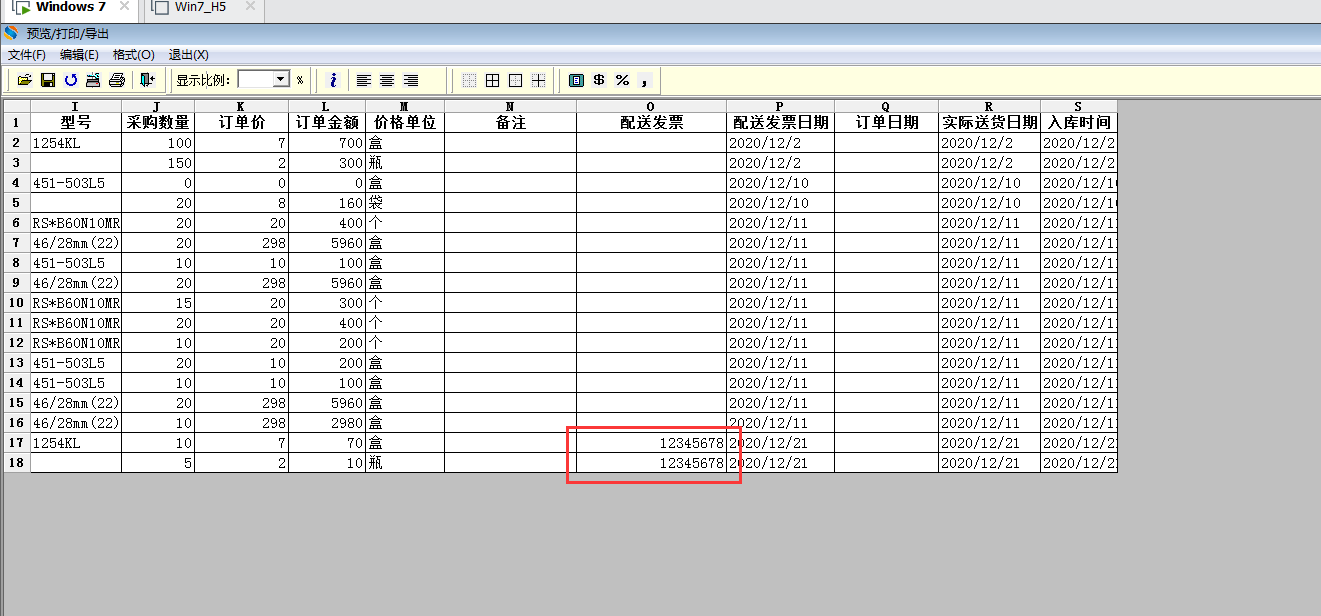Click 瓶 unit cell in row 3
Screen dimensions: 1321x616
coord(404,163)
